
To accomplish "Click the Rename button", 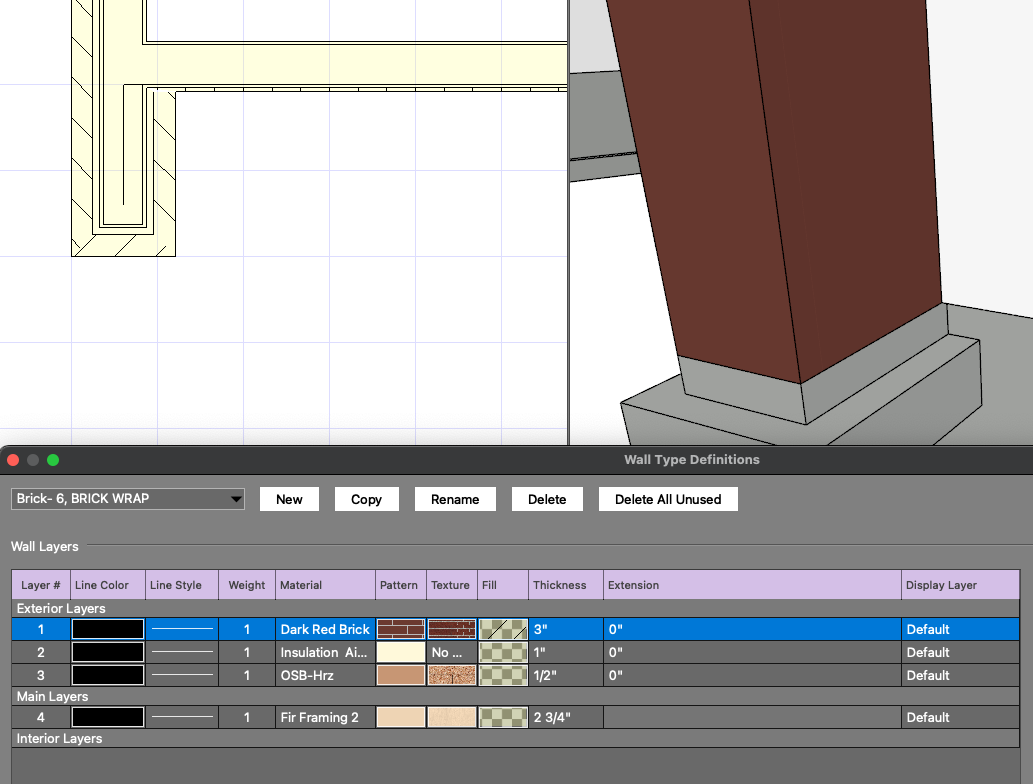I will click(x=455, y=499).
